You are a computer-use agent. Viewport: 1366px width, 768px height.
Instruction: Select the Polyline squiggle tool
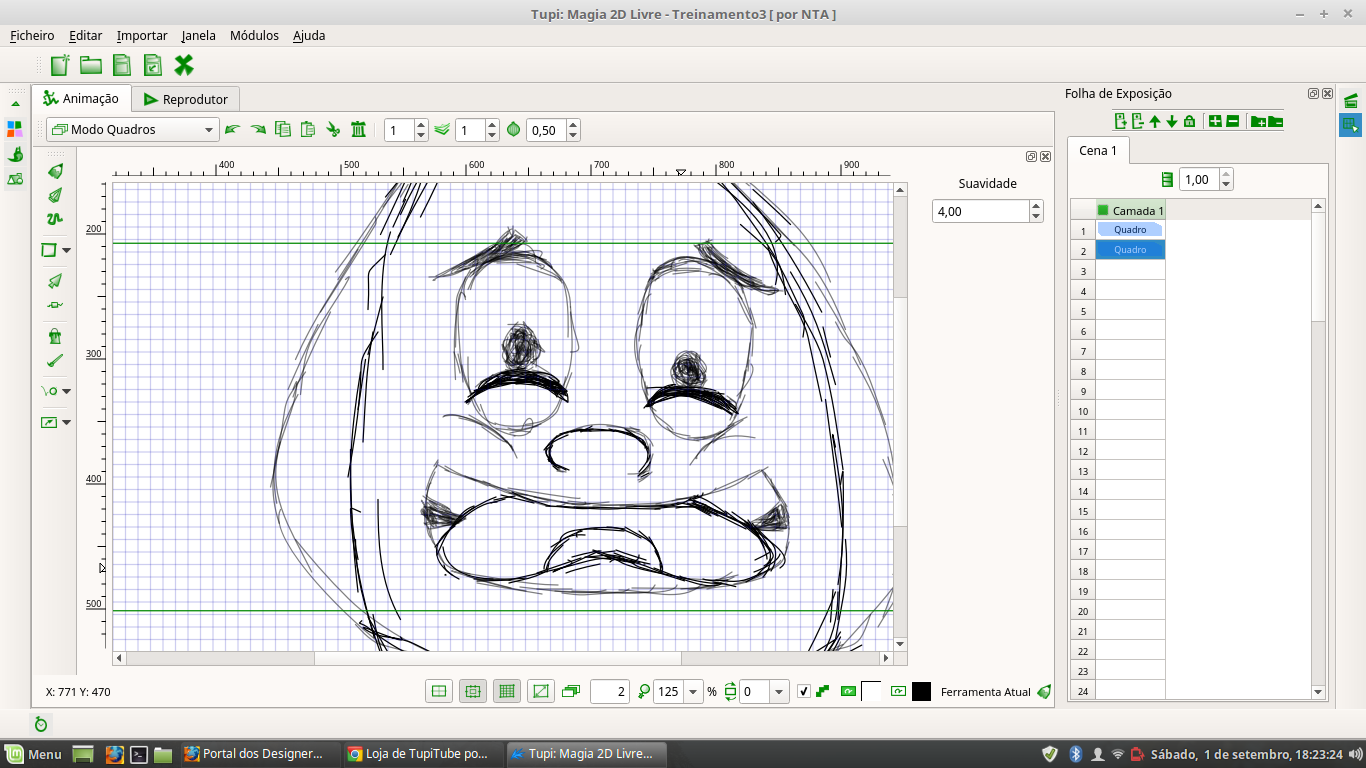pos(56,219)
